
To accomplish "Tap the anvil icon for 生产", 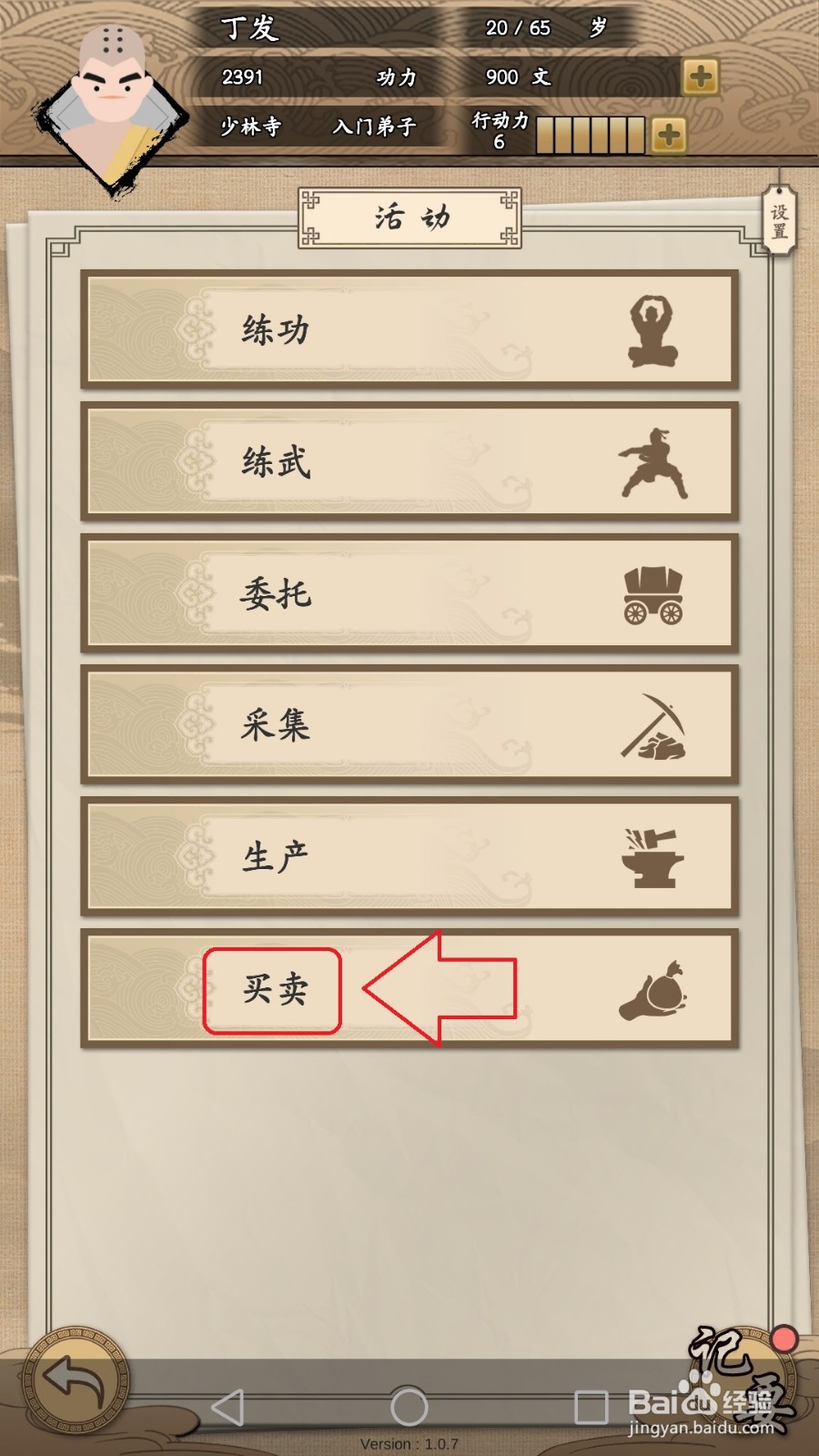I will click(652, 857).
